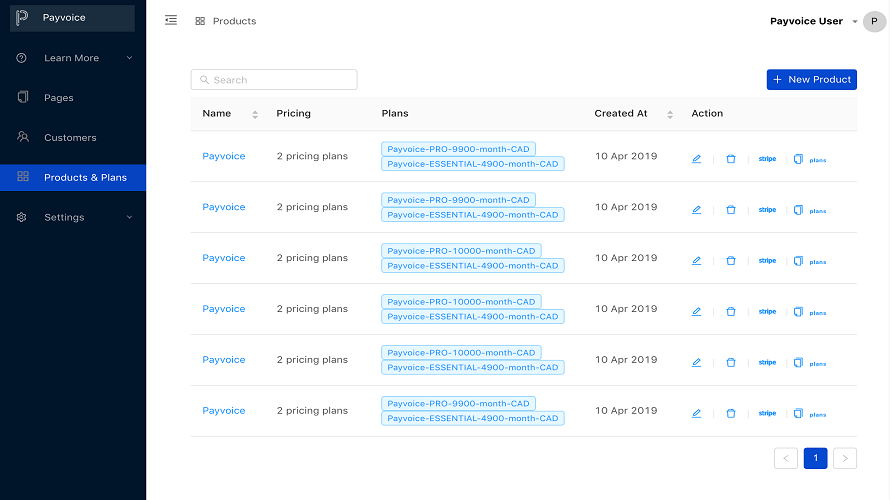This screenshot has height=500, width=890.
Task: Sort the table by Created At column
Action: coord(670,114)
